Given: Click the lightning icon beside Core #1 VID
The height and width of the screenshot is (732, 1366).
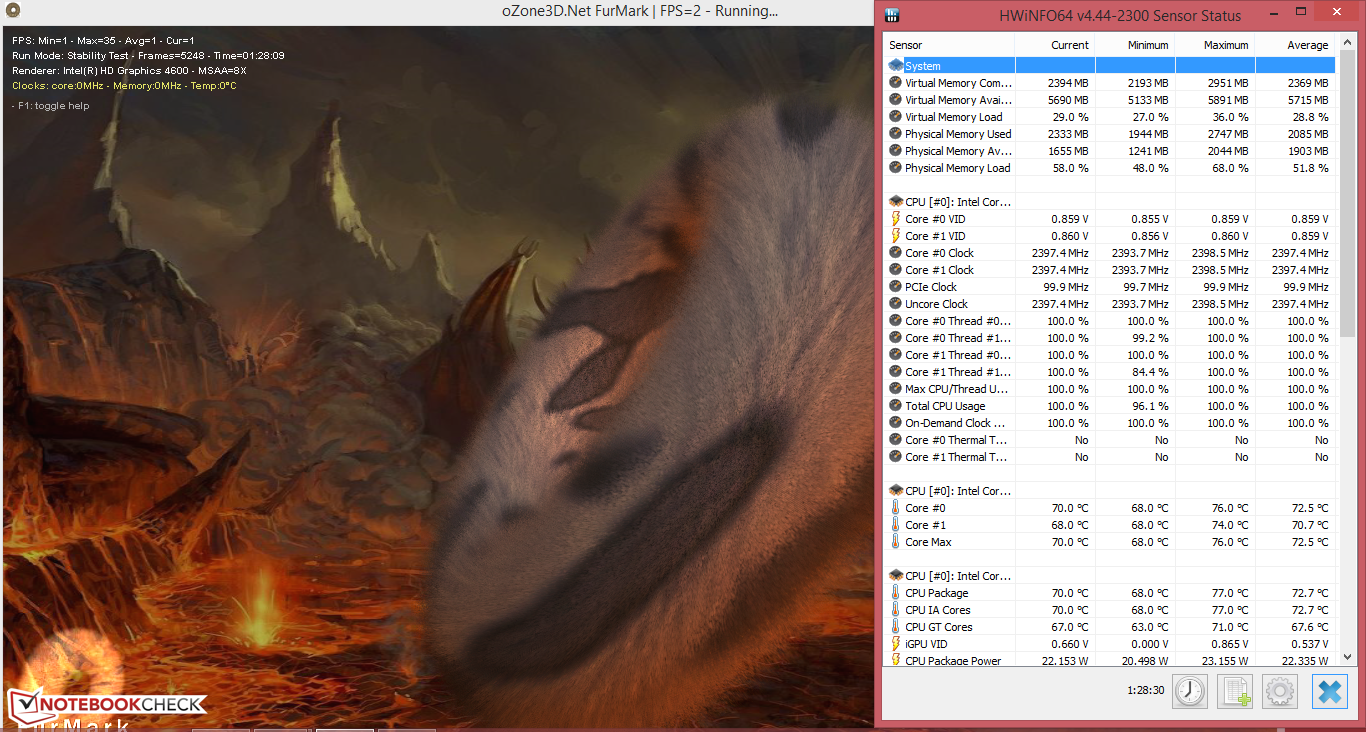Looking at the screenshot, I should (x=895, y=236).
